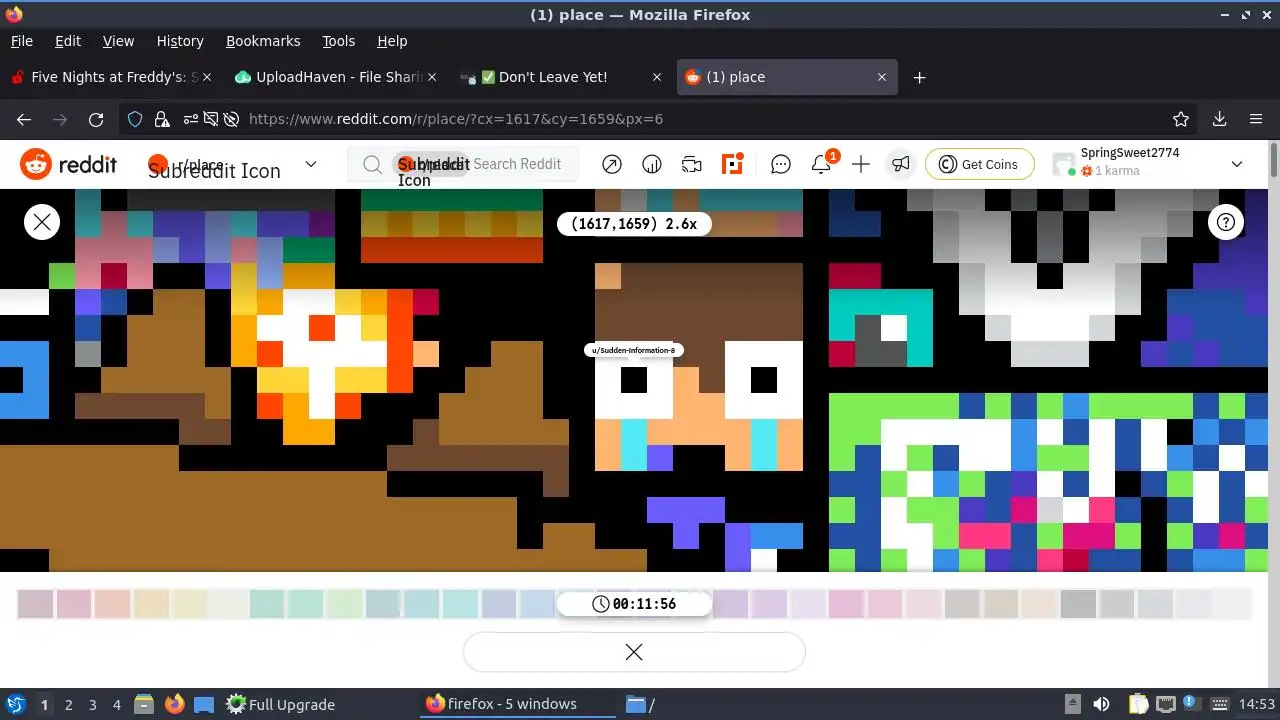The width and height of the screenshot is (1280, 720).
Task: Pick the white last palette swatch
Action: pos(1233,604)
